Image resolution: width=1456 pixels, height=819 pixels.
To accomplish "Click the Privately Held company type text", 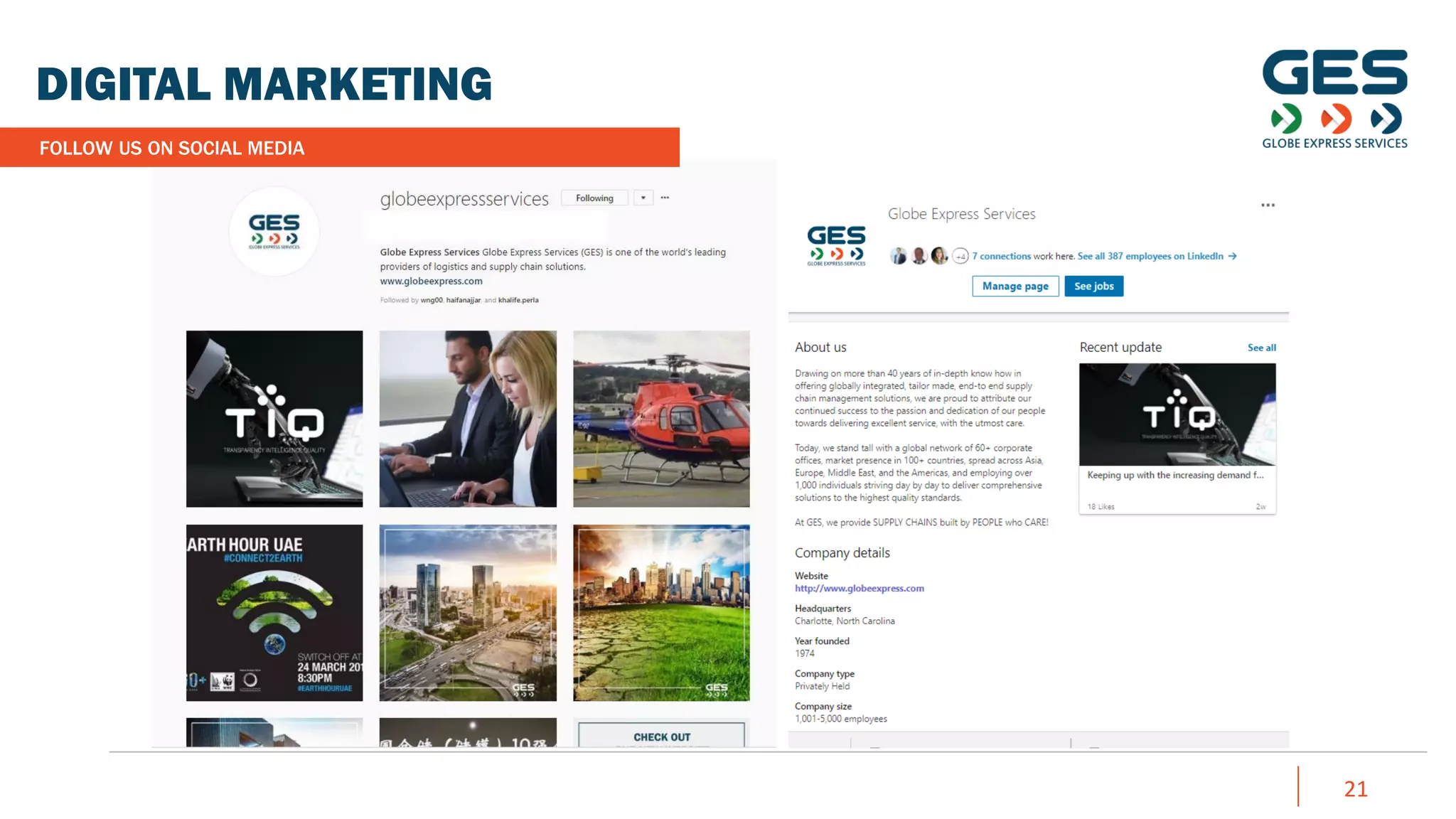I will coord(822,687).
